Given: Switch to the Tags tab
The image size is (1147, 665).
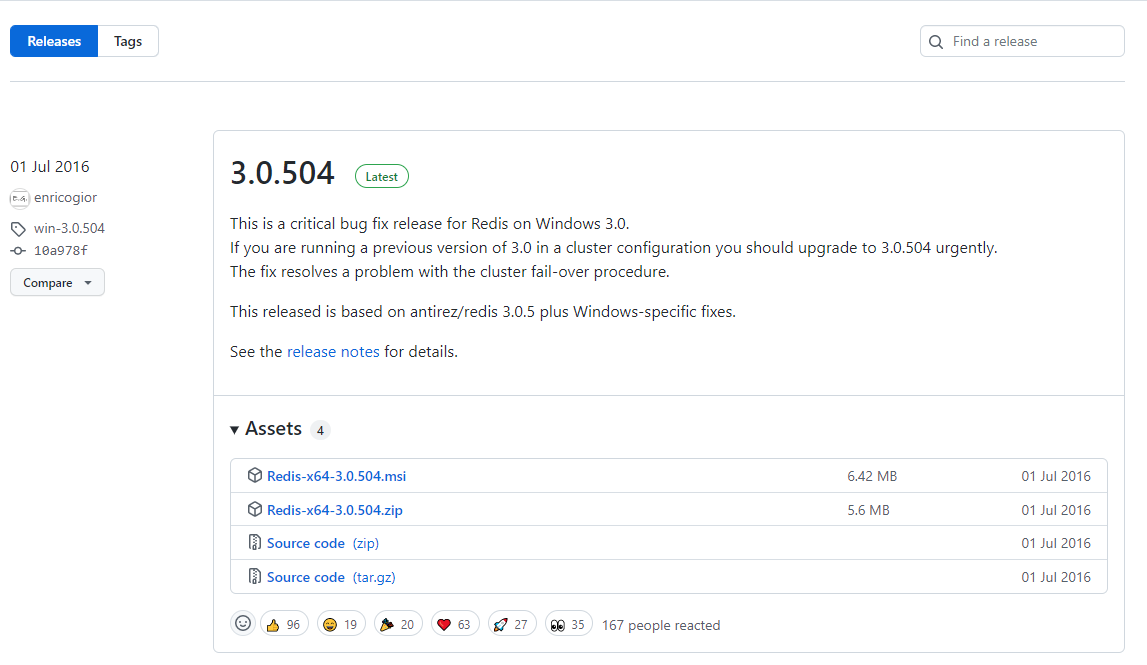Looking at the screenshot, I should point(128,42).
